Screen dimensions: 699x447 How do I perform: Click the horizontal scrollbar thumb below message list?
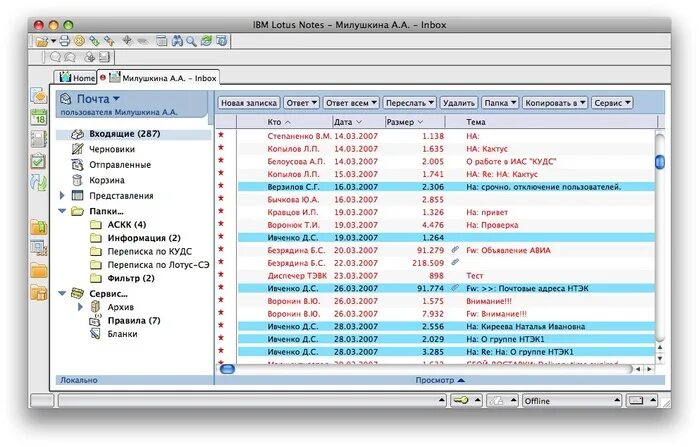(x=227, y=369)
